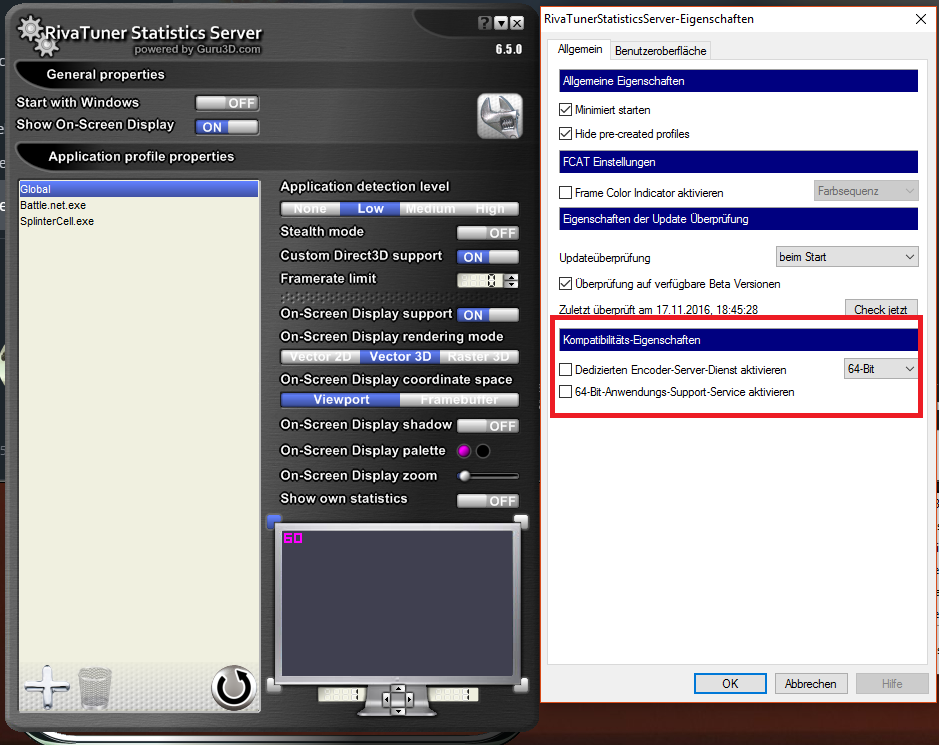Click the gear logo of RivaTuner
The width and height of the screenshot is (939, 745).
tap(37, 35)
